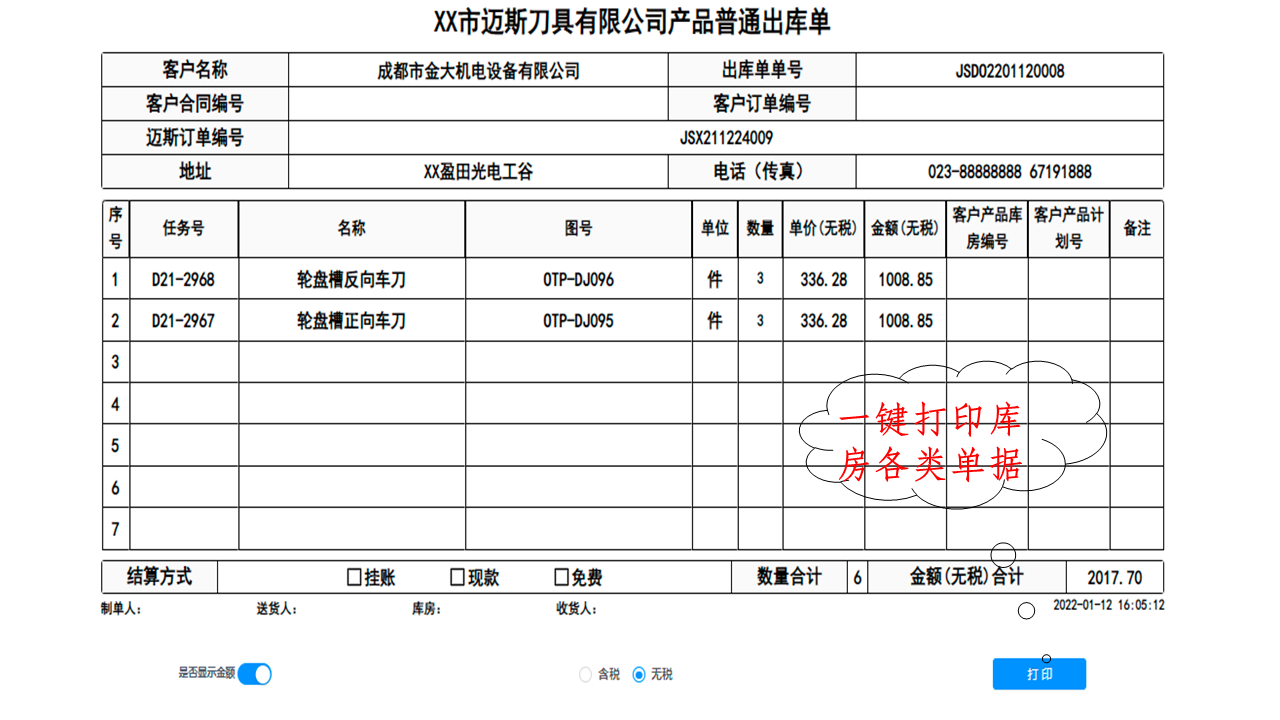Click quantity total value 6
Viewport: 1280px width, 720px height.
point(858,578)
